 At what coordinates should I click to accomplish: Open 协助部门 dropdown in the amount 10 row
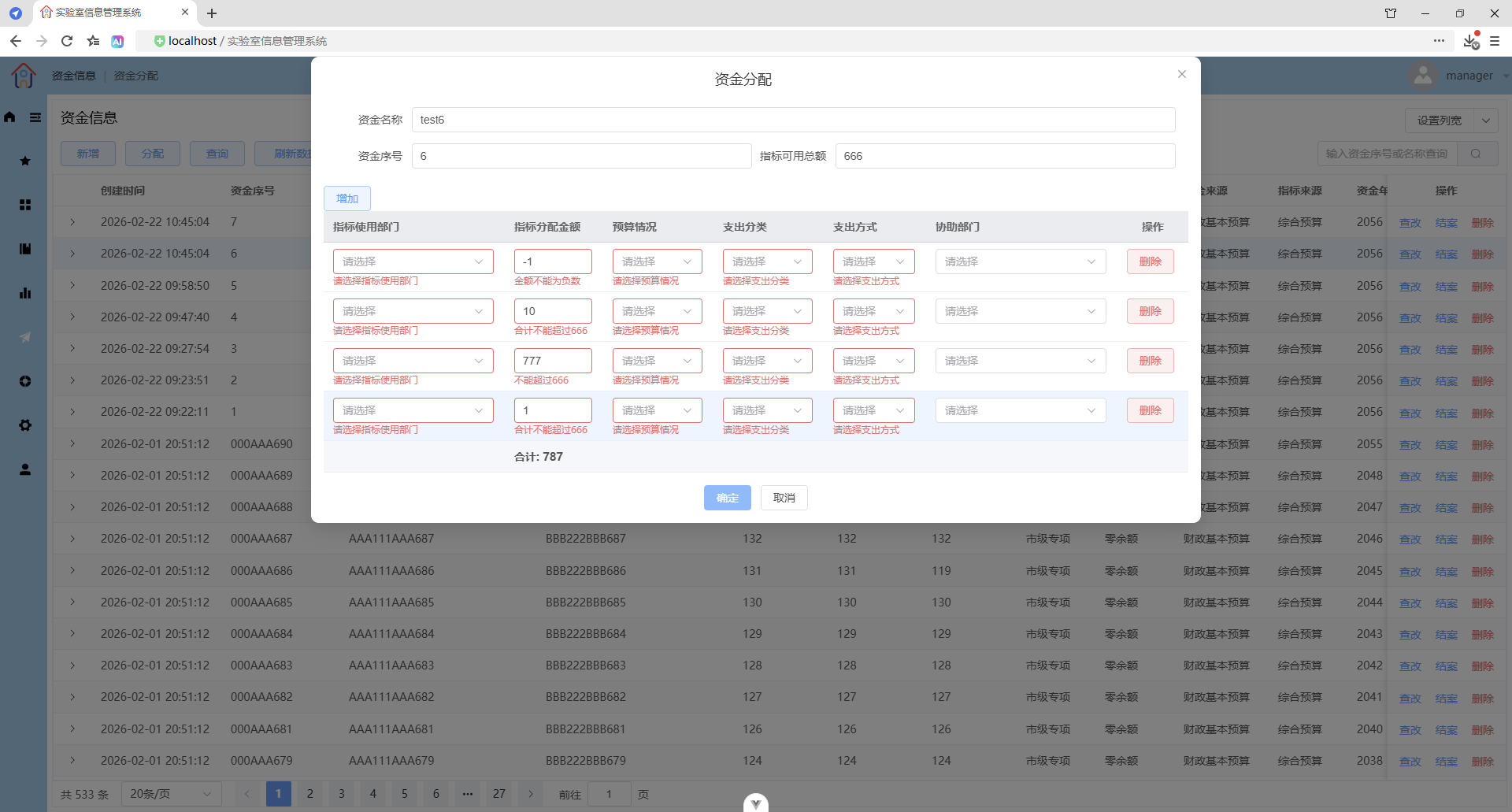pyautogui.click(x=1021, y=311)
